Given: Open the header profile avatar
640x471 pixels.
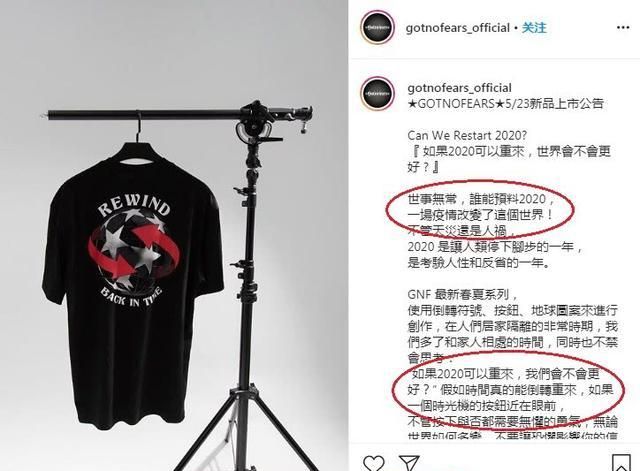Looking at the screenshot, I should click(x=378, y=28).
